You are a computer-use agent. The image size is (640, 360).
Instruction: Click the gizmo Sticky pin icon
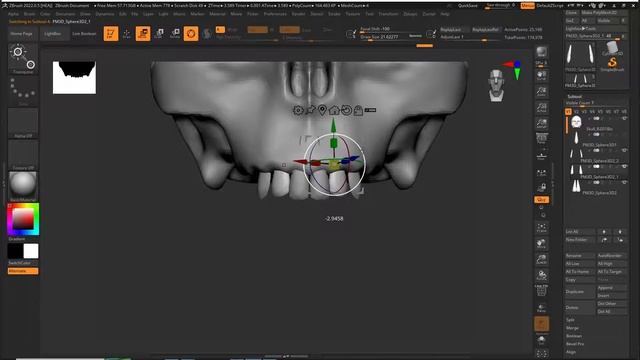pos(311,110)
